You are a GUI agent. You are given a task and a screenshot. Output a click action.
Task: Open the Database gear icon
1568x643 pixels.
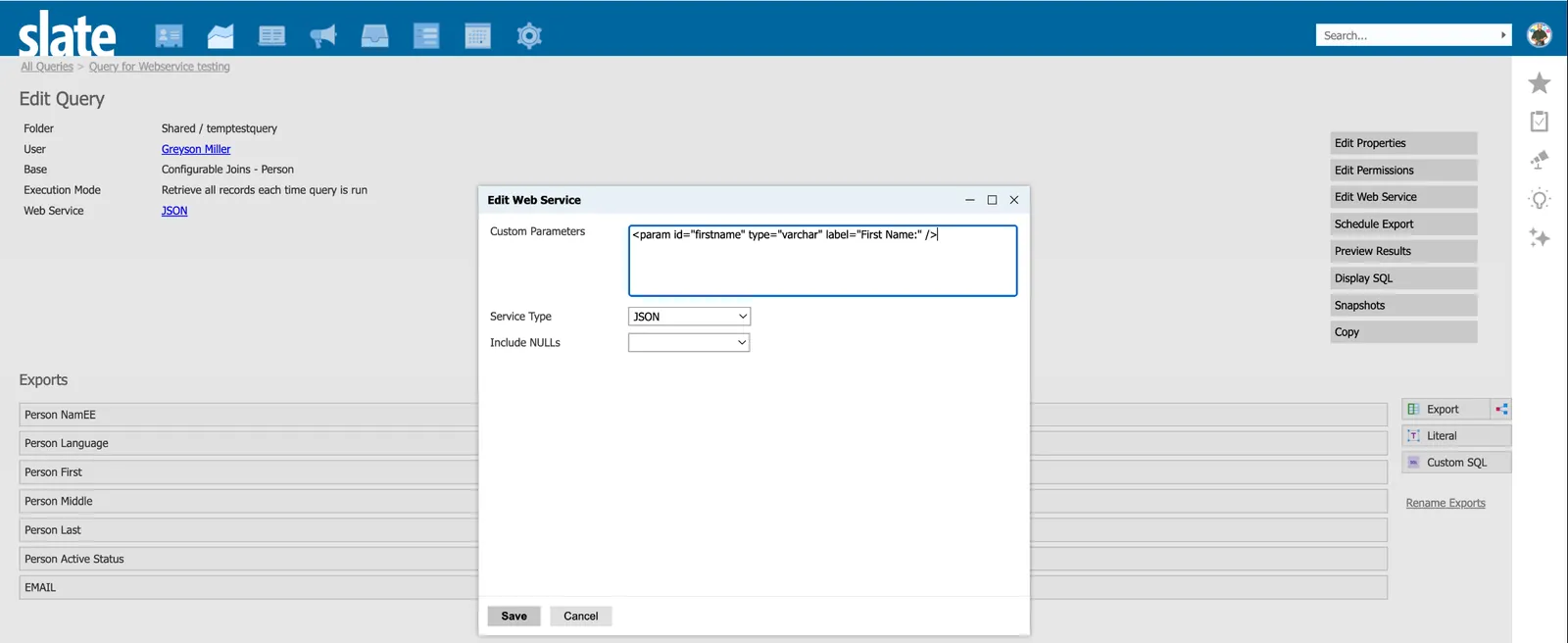pos(529,36)
